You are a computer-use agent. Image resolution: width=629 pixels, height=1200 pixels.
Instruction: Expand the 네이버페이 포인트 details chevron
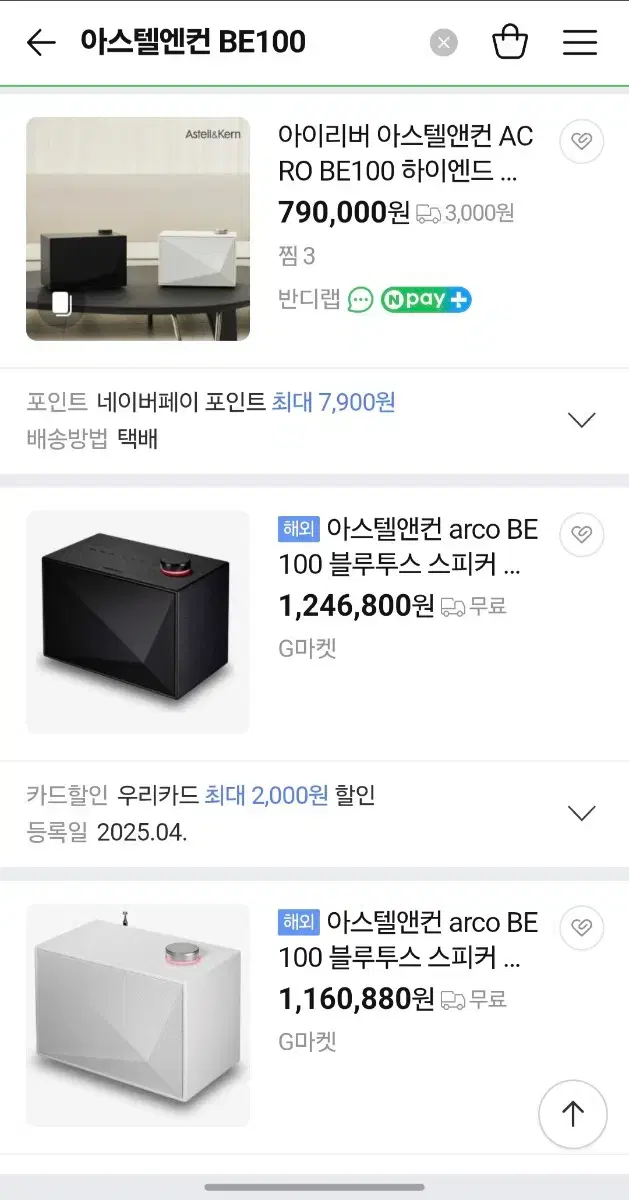(x=581, y=420)
